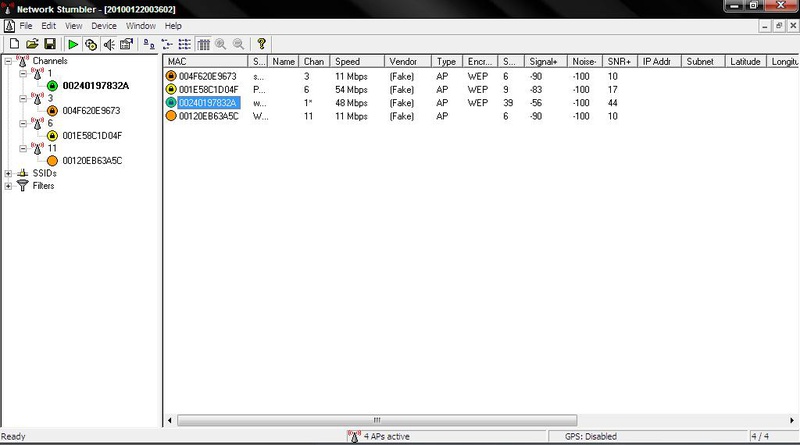Open the Device menu
The image size is (800, 445).
coord(104,26)
